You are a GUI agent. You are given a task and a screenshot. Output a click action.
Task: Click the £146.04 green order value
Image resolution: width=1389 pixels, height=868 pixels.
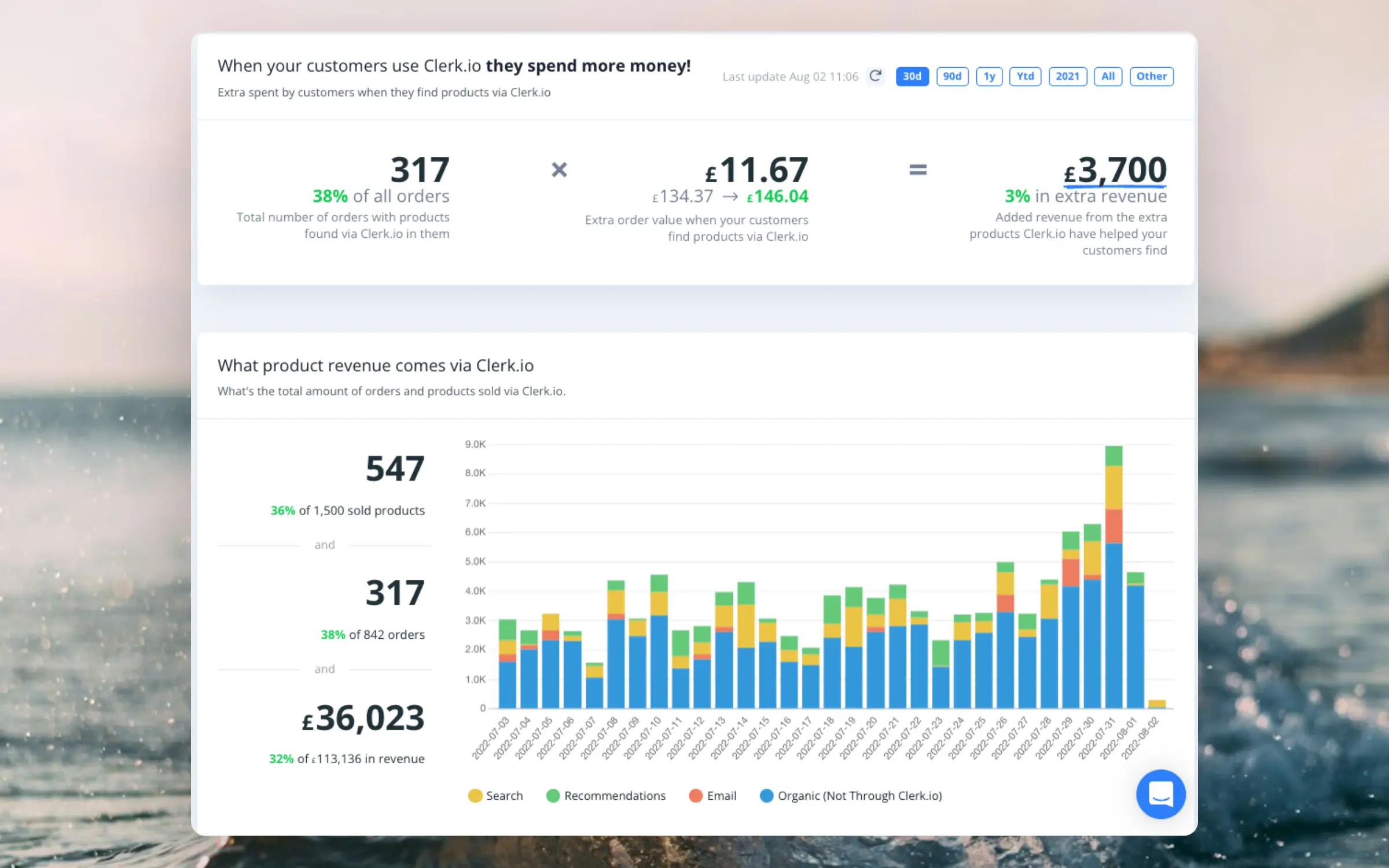(777, 197)
